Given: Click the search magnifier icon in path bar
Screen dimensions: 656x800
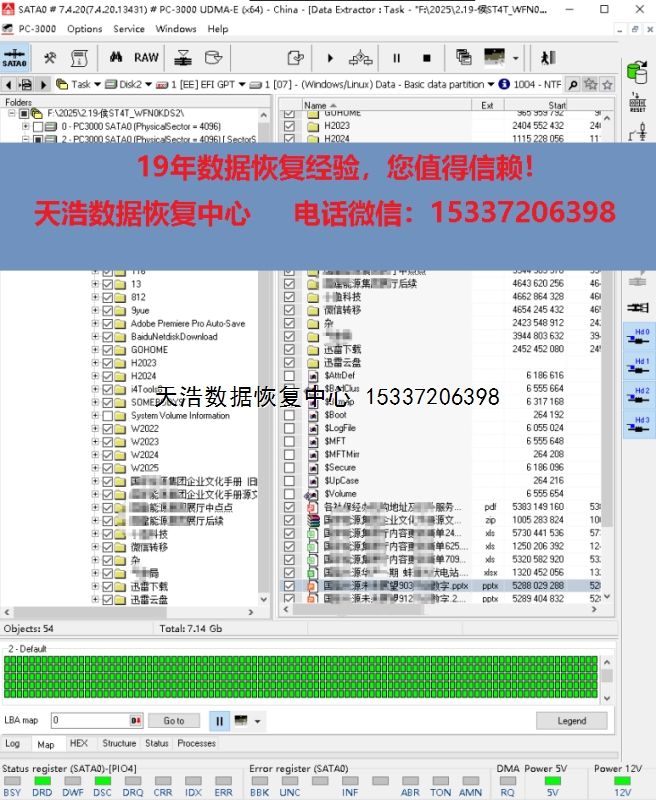Looking at the screenshot, I should [x=573, y=85].
